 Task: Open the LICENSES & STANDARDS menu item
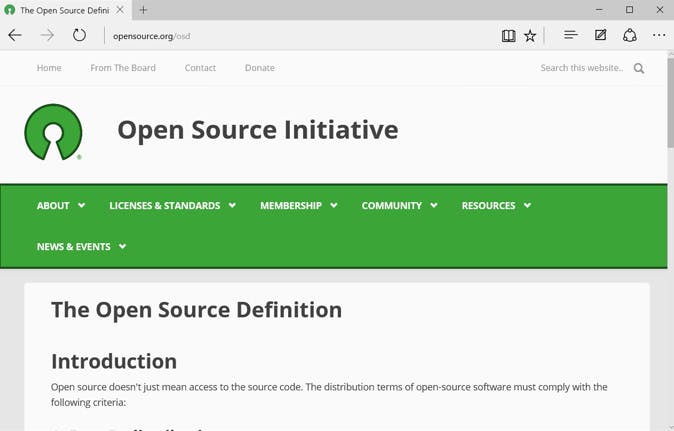[165, 205]
